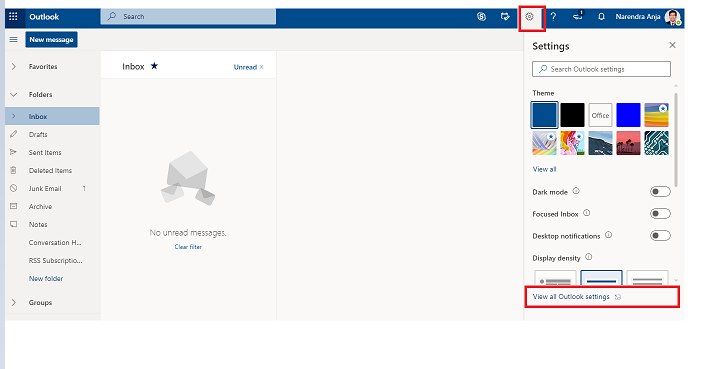Collapse the navigation pane hamburger icon
Image resolution: width=710 pixels, height=369 pixels.
[x=14, y=39]
